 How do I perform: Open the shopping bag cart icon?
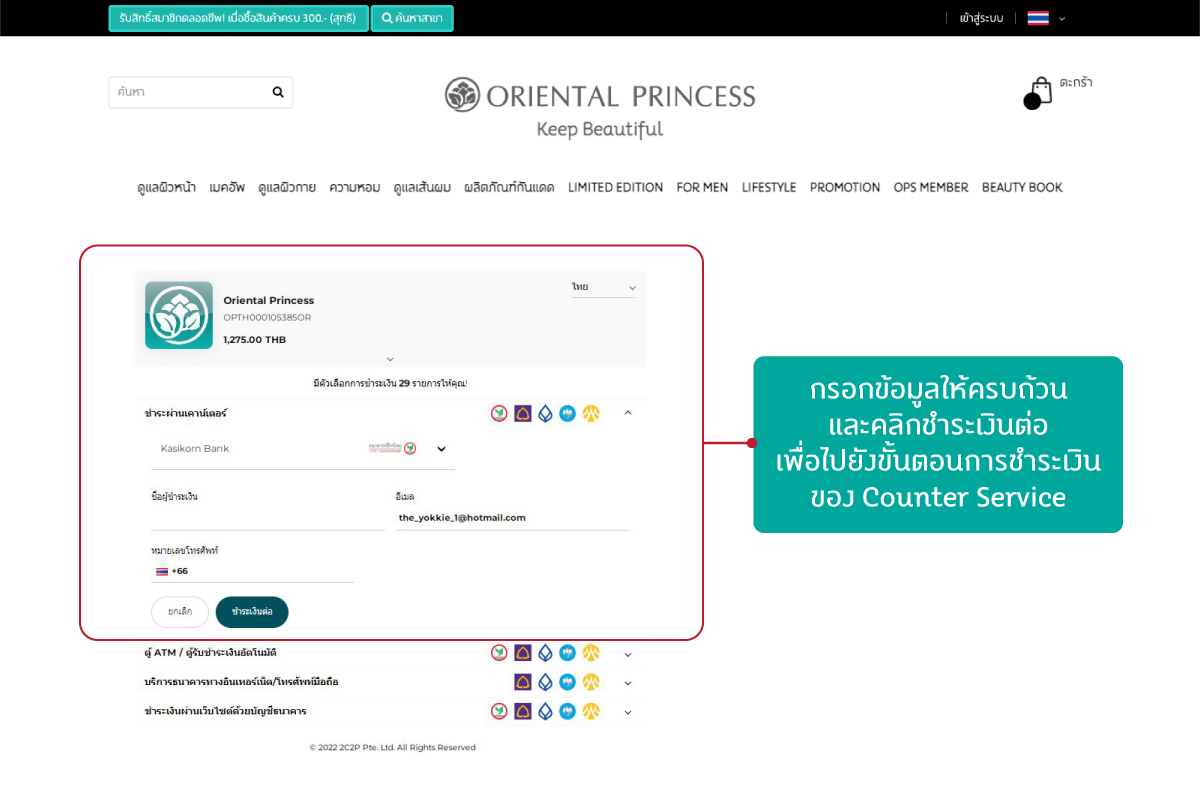click(1039, 92)
